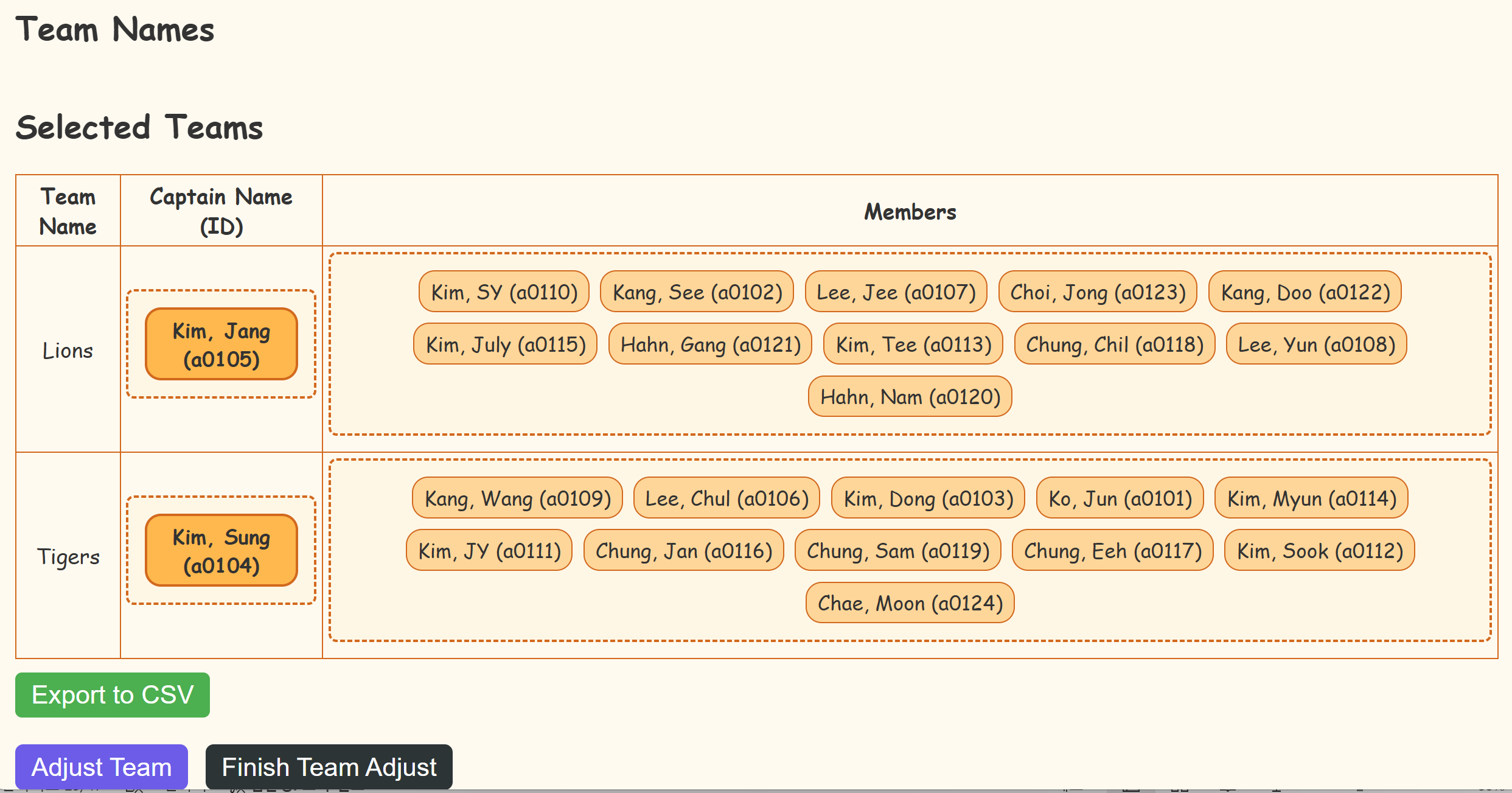Pick member chip Chung, Sam (a0119)

[897, 551]
